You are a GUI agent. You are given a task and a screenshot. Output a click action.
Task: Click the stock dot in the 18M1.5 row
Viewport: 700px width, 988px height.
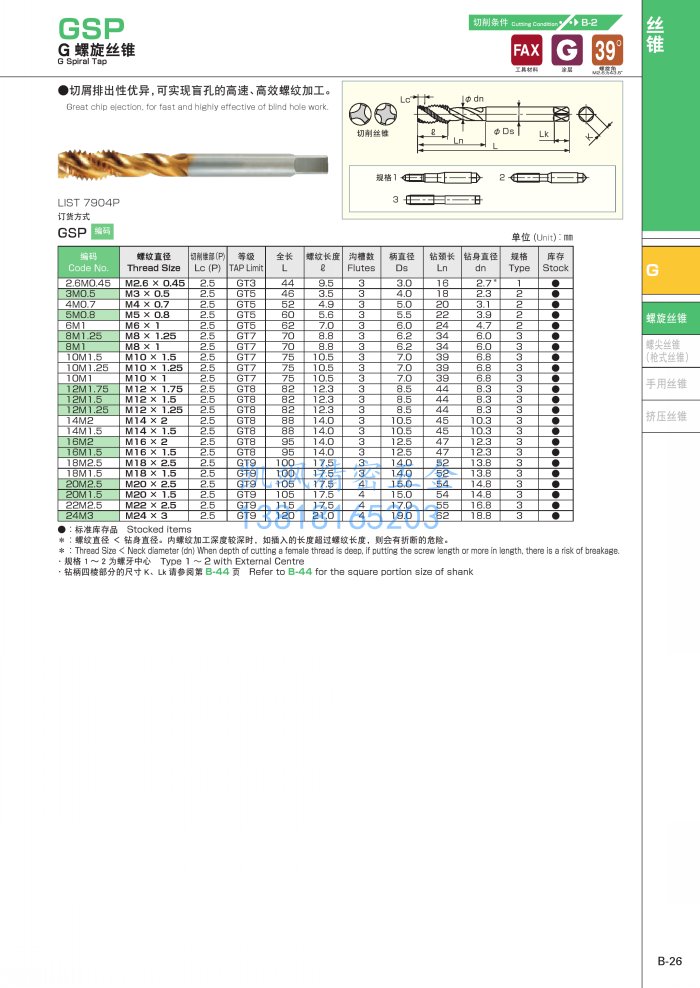[556, 473]
